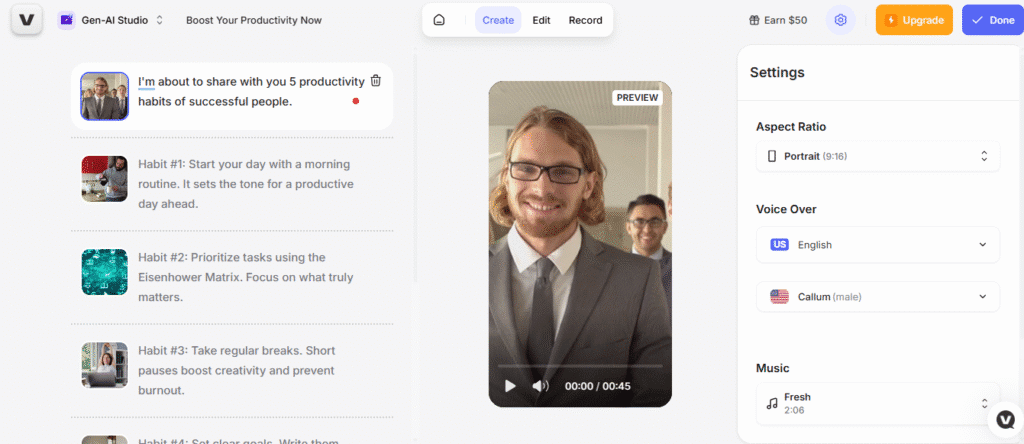The width and height of the screenshot is (1024, 444).
Task: Click the 00:00 / 00:45 time display
Action: (598, 386)
